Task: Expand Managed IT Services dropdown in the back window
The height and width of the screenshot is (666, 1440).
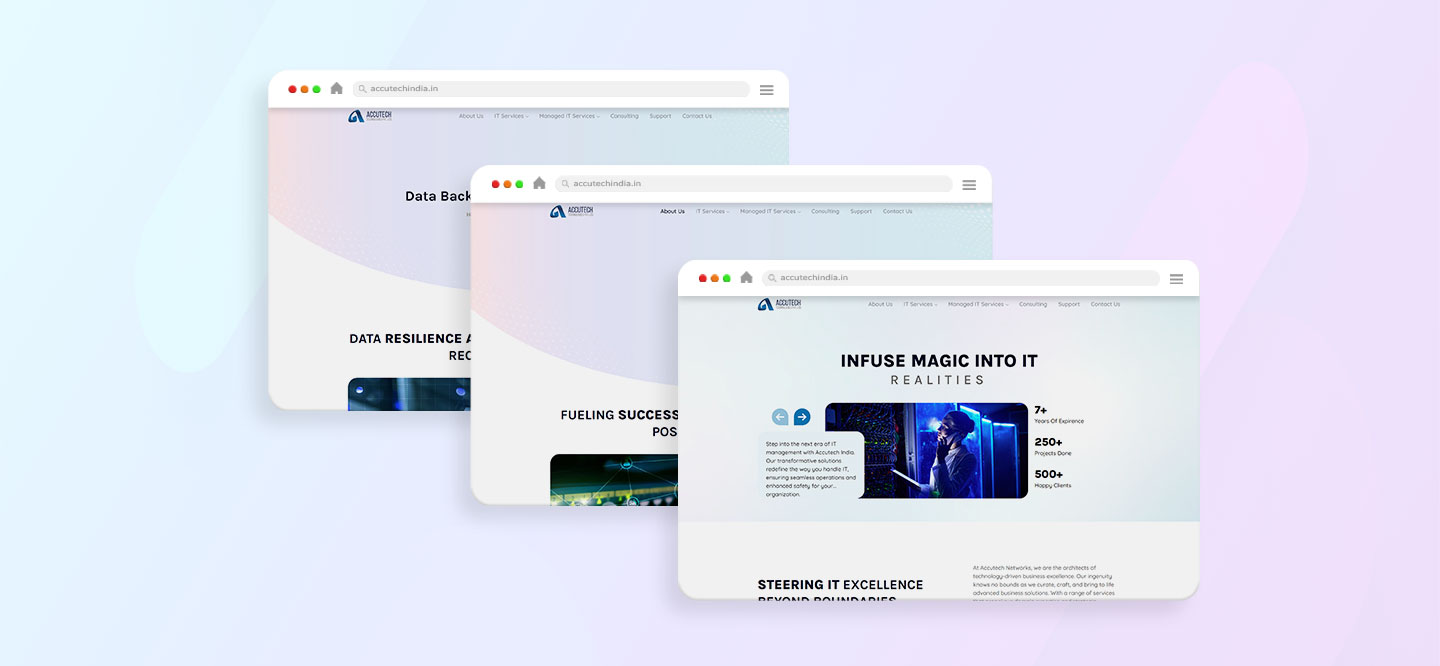Action: coord(569,116)
